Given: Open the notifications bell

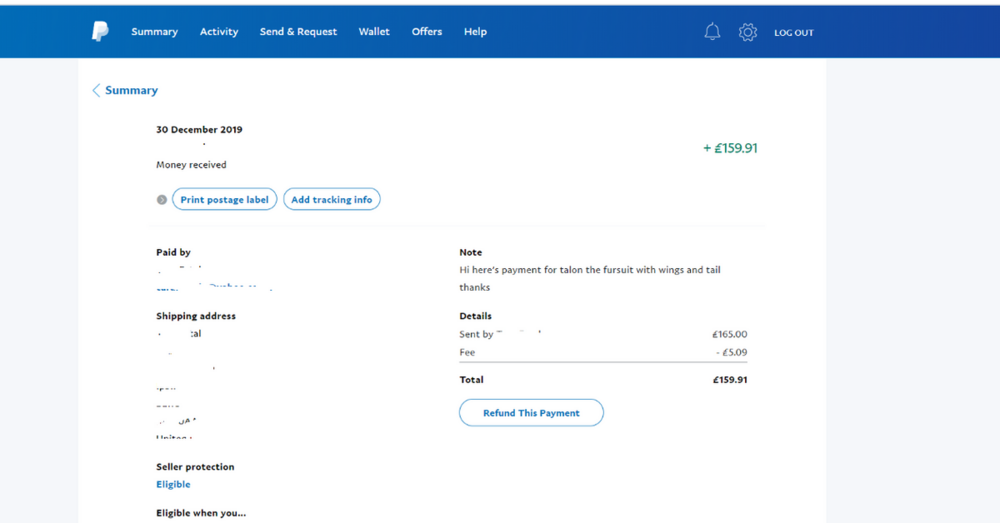Looking at the screenshot, I should coord(712,32).
